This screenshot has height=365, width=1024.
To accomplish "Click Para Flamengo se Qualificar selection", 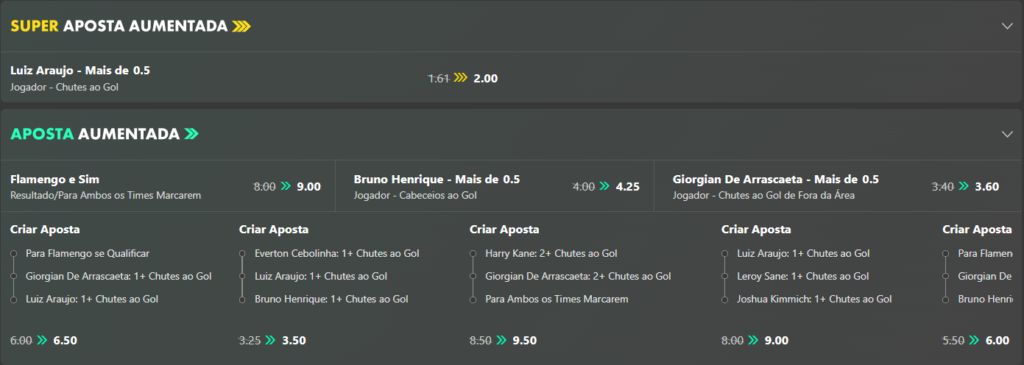I will pos(88,253).
